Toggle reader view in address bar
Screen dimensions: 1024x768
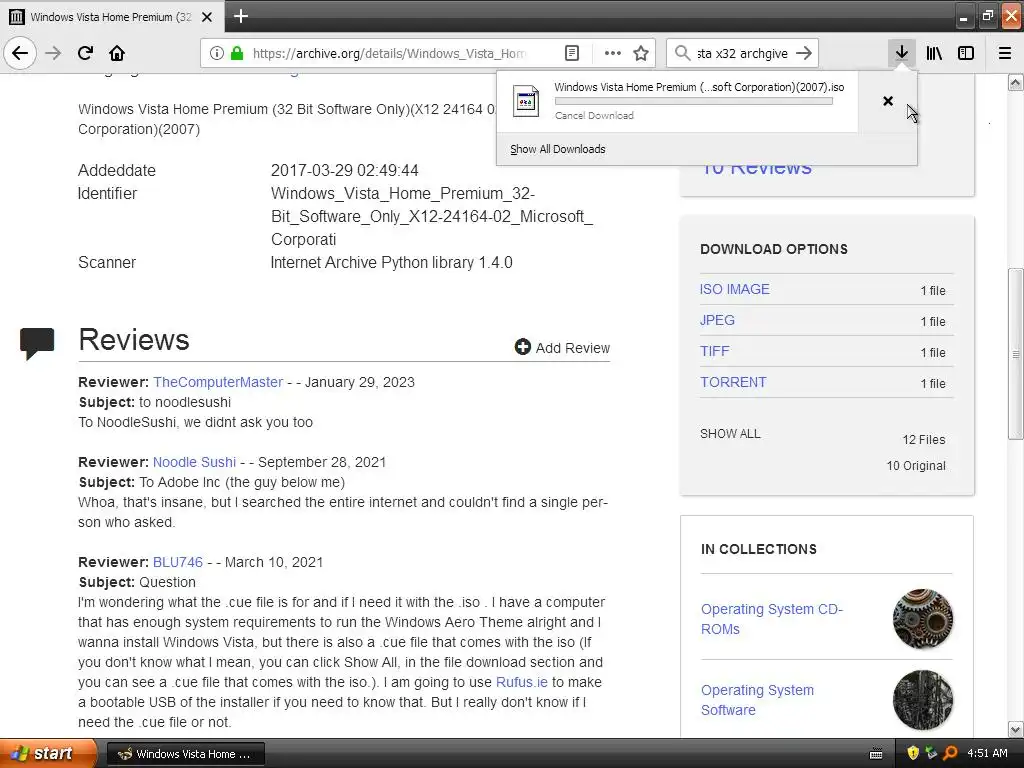(571, 53)
